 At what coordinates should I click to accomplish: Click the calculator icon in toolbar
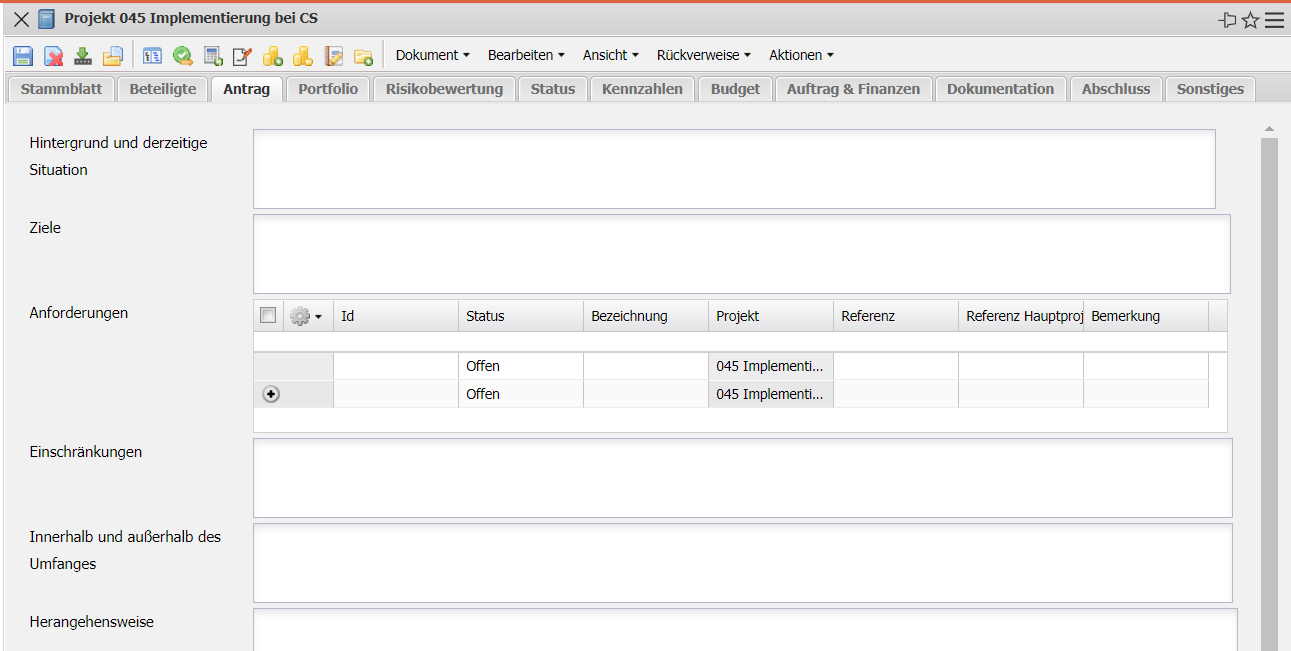click(x=213, y=56)
